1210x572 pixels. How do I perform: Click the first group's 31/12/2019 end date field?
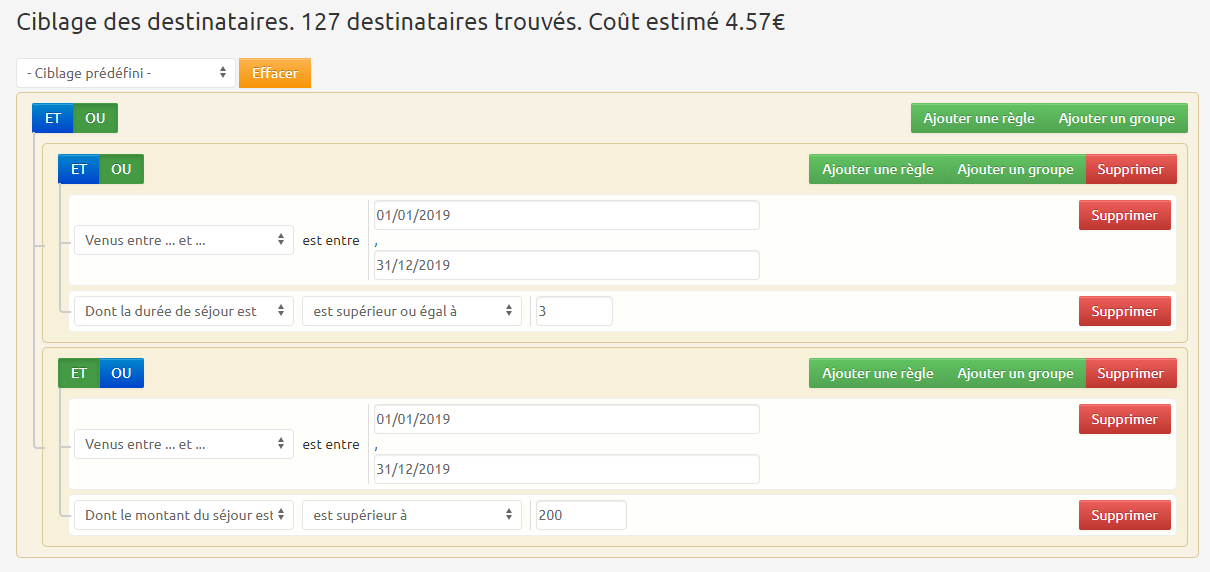pyautogui.click(x=566, y=265)
